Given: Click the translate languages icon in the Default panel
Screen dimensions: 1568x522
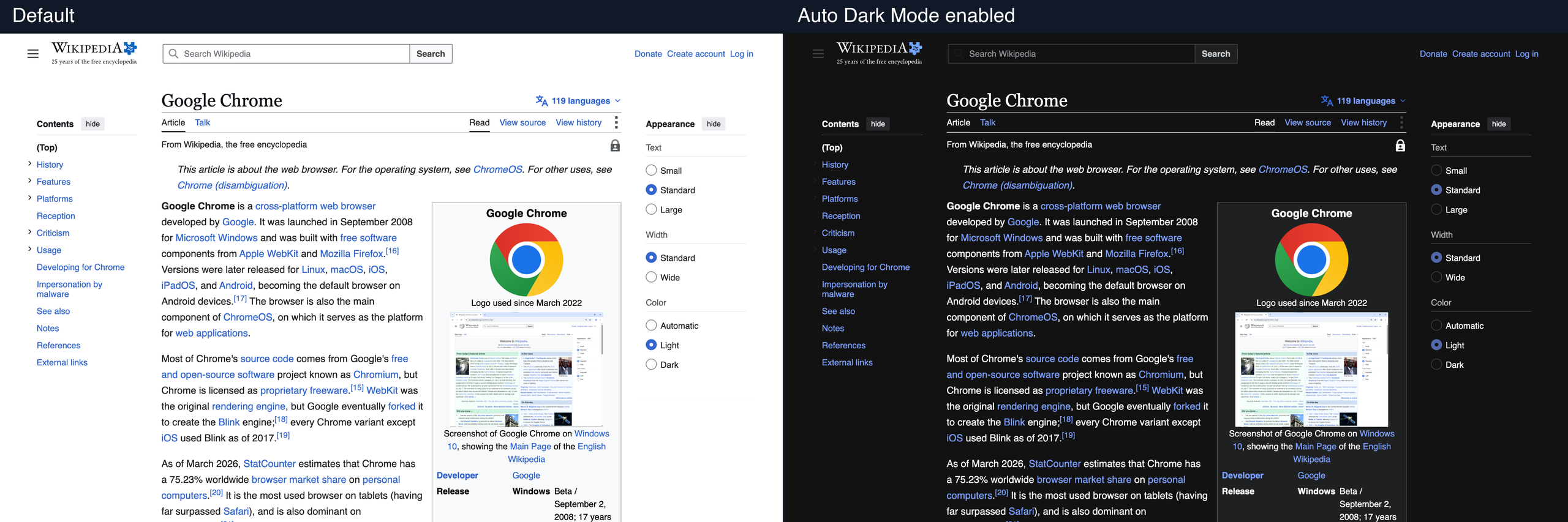Looking at the screenshot, I should tap(541, 100).
